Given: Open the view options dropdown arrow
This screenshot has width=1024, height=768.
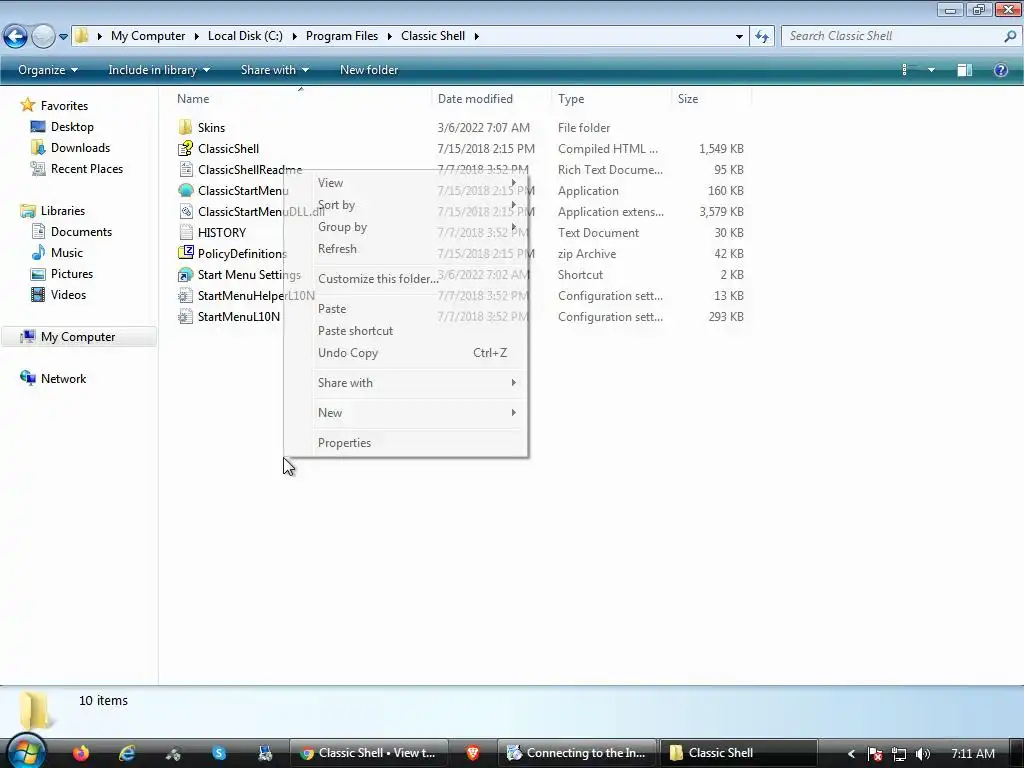Looking at the screenshot, I should click(931, 70).
